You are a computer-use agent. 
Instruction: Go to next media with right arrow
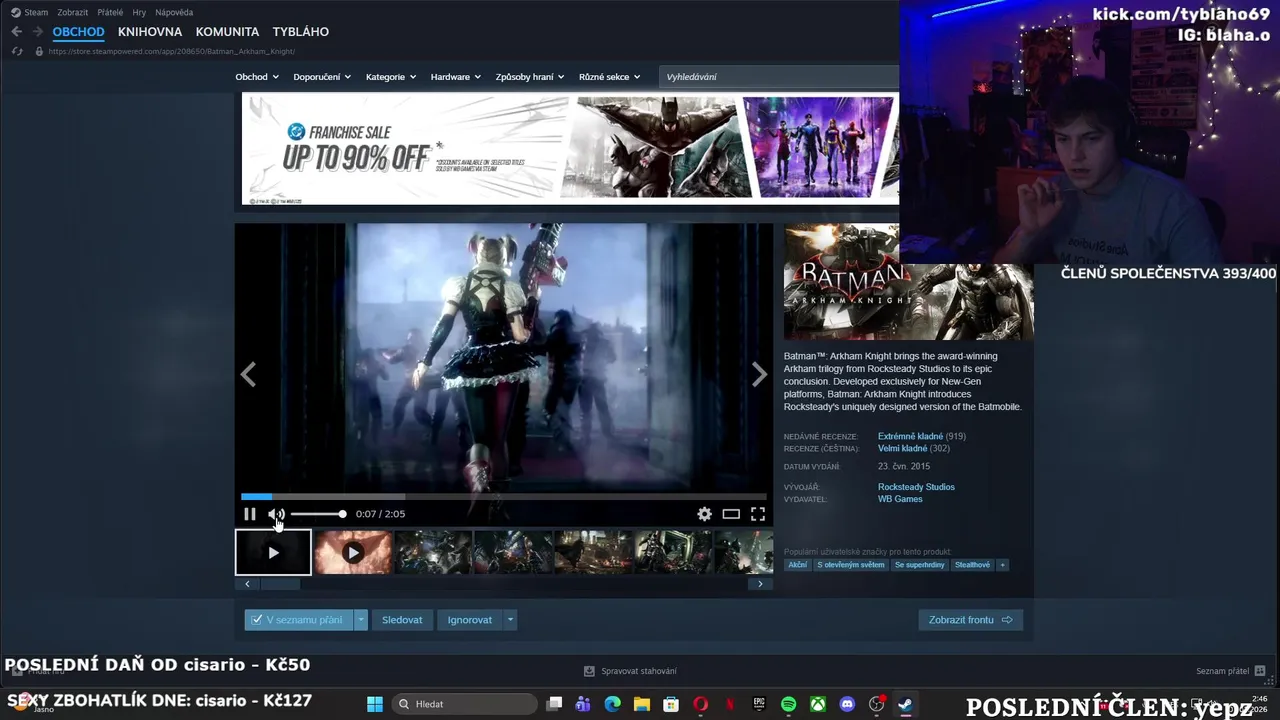759,375
